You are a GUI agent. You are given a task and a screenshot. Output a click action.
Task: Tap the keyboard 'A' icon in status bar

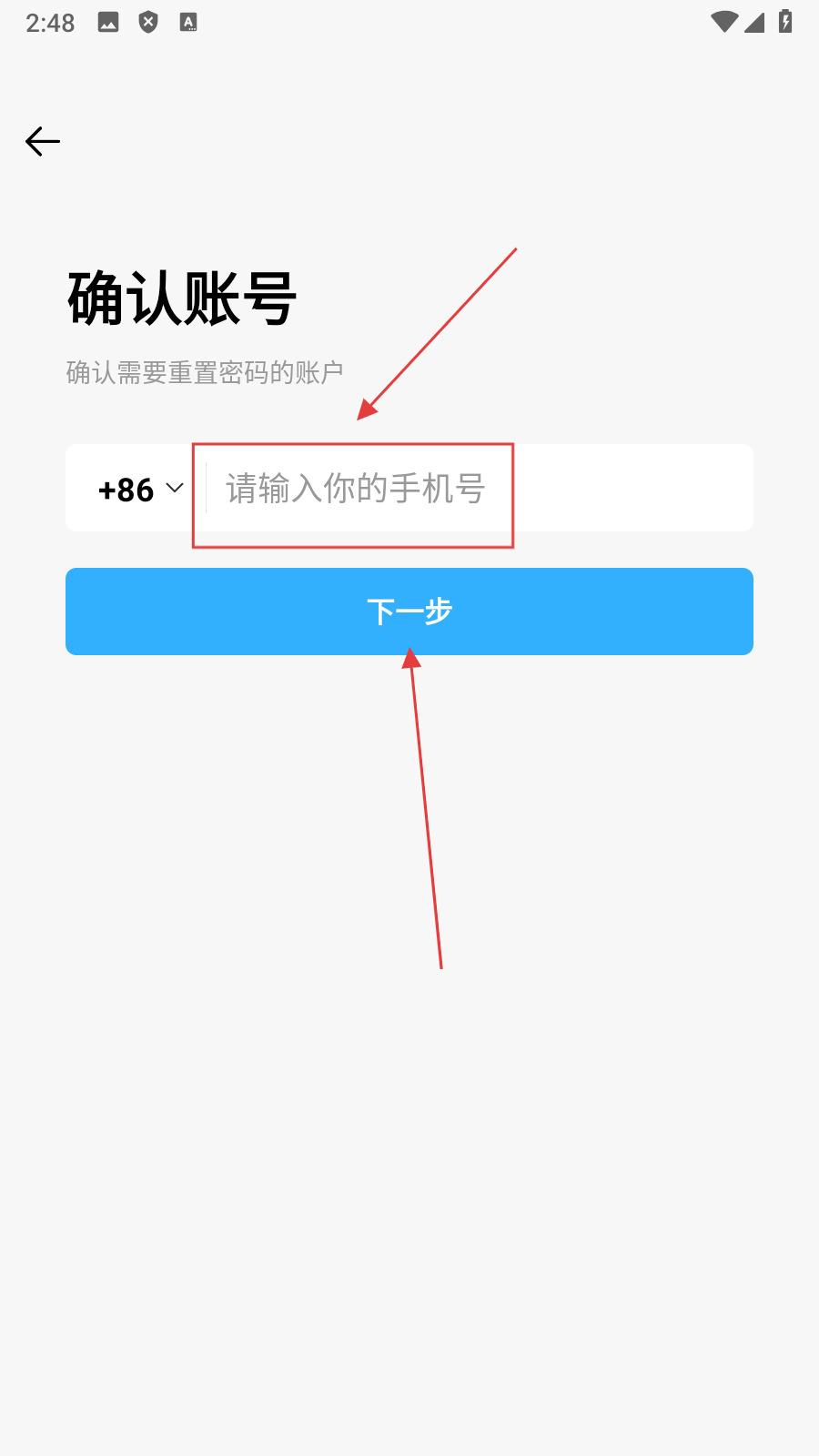[x=188, y=23]
